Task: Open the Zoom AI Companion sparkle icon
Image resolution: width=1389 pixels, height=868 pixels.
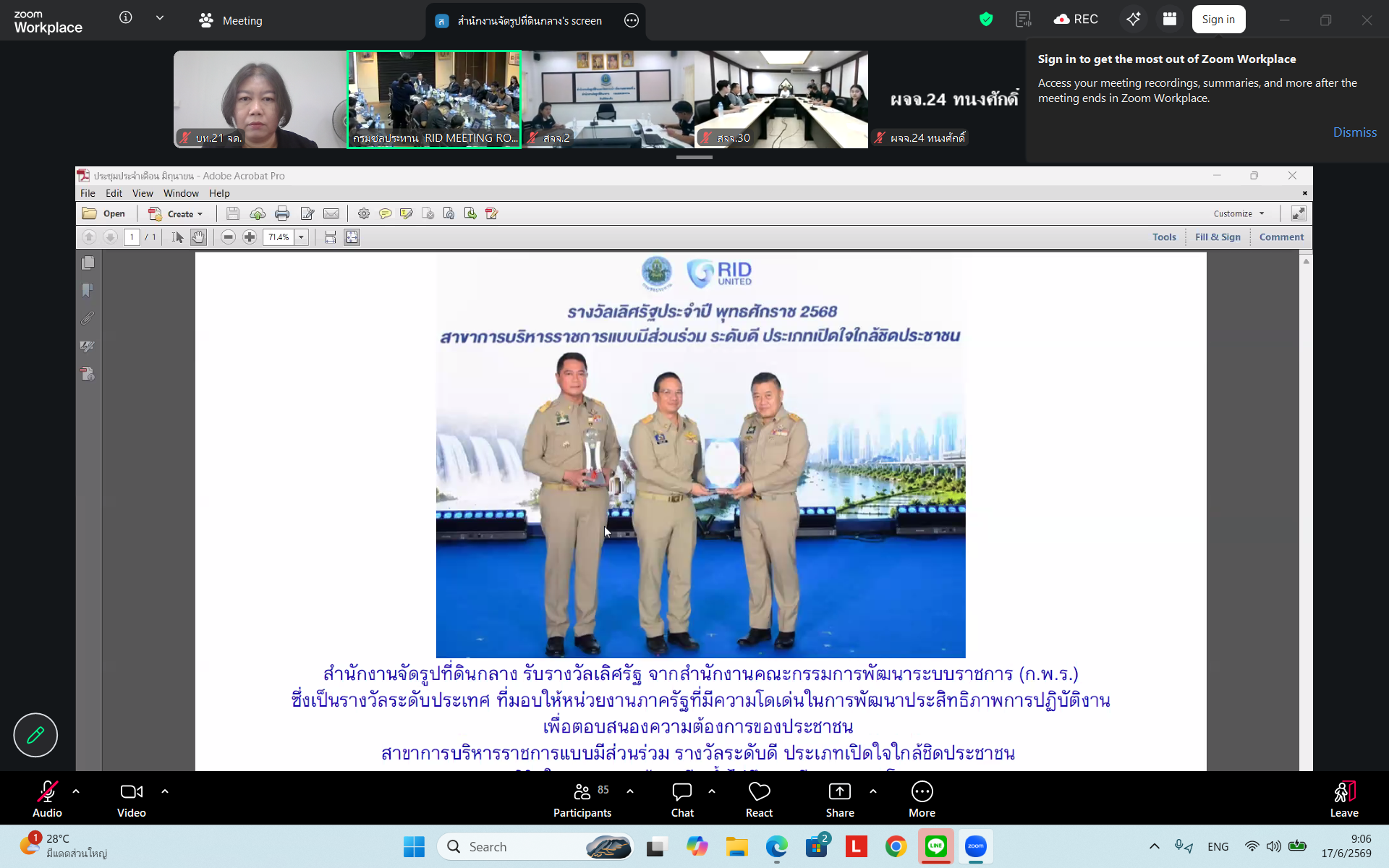Action: click(1134, 20)
